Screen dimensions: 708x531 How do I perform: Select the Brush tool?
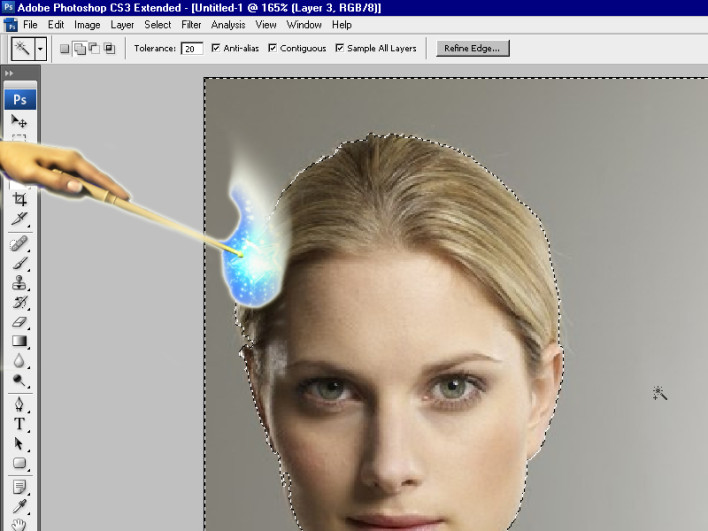[x=19, y=263]
